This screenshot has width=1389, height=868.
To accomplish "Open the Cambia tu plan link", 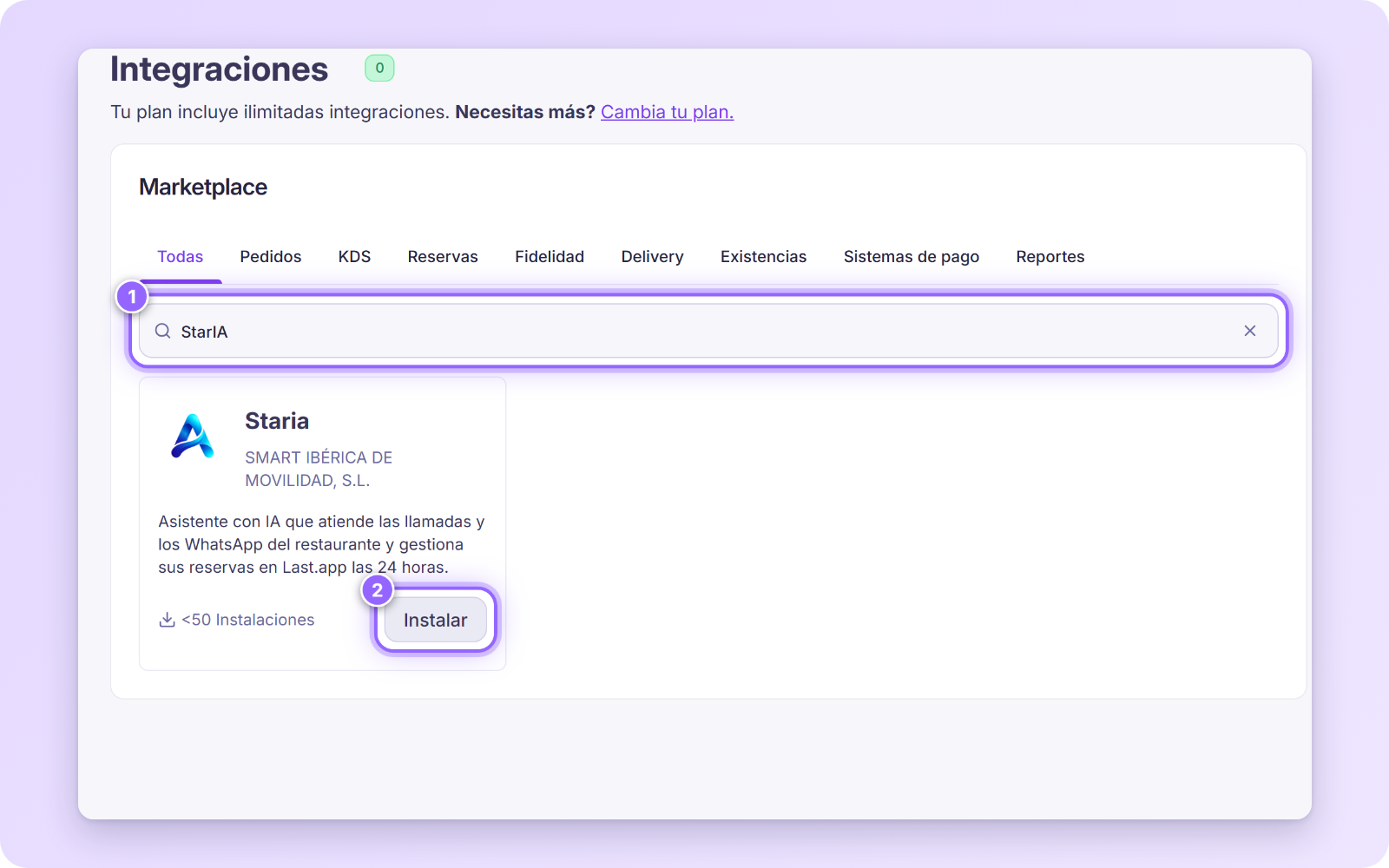I will tap(667, 112).
